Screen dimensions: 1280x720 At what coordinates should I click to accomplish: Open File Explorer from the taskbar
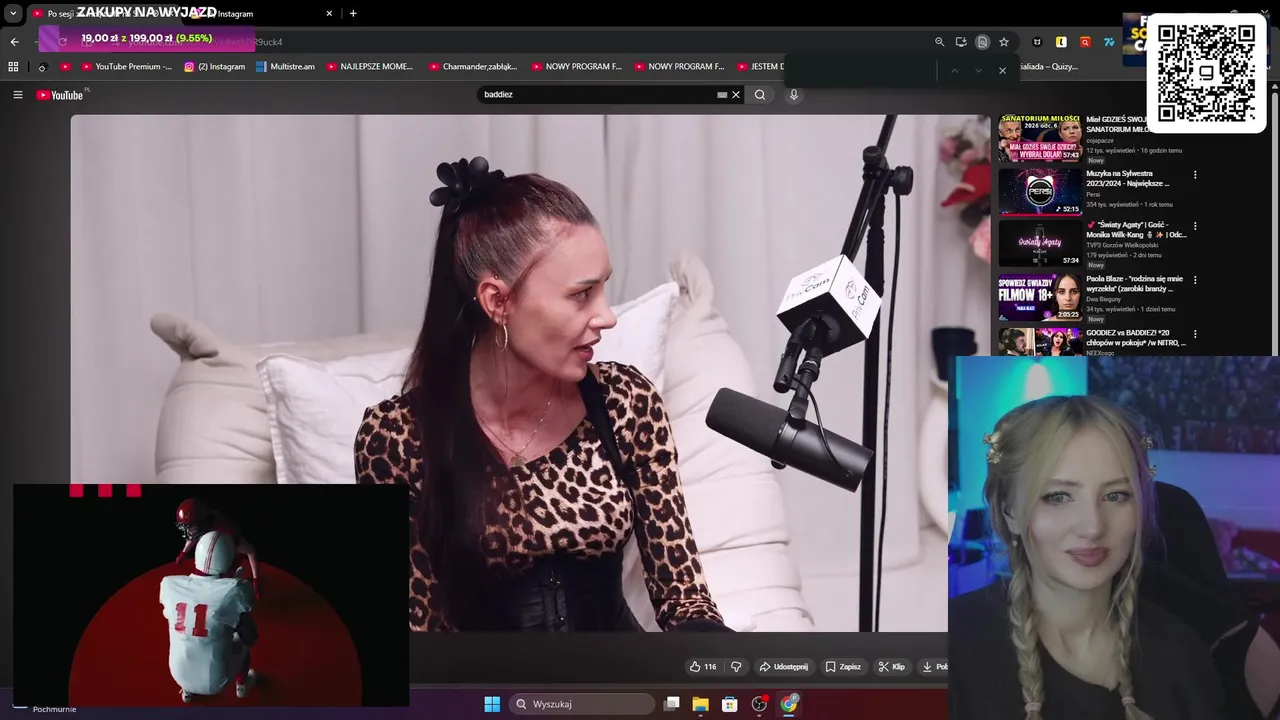point(701,704)
